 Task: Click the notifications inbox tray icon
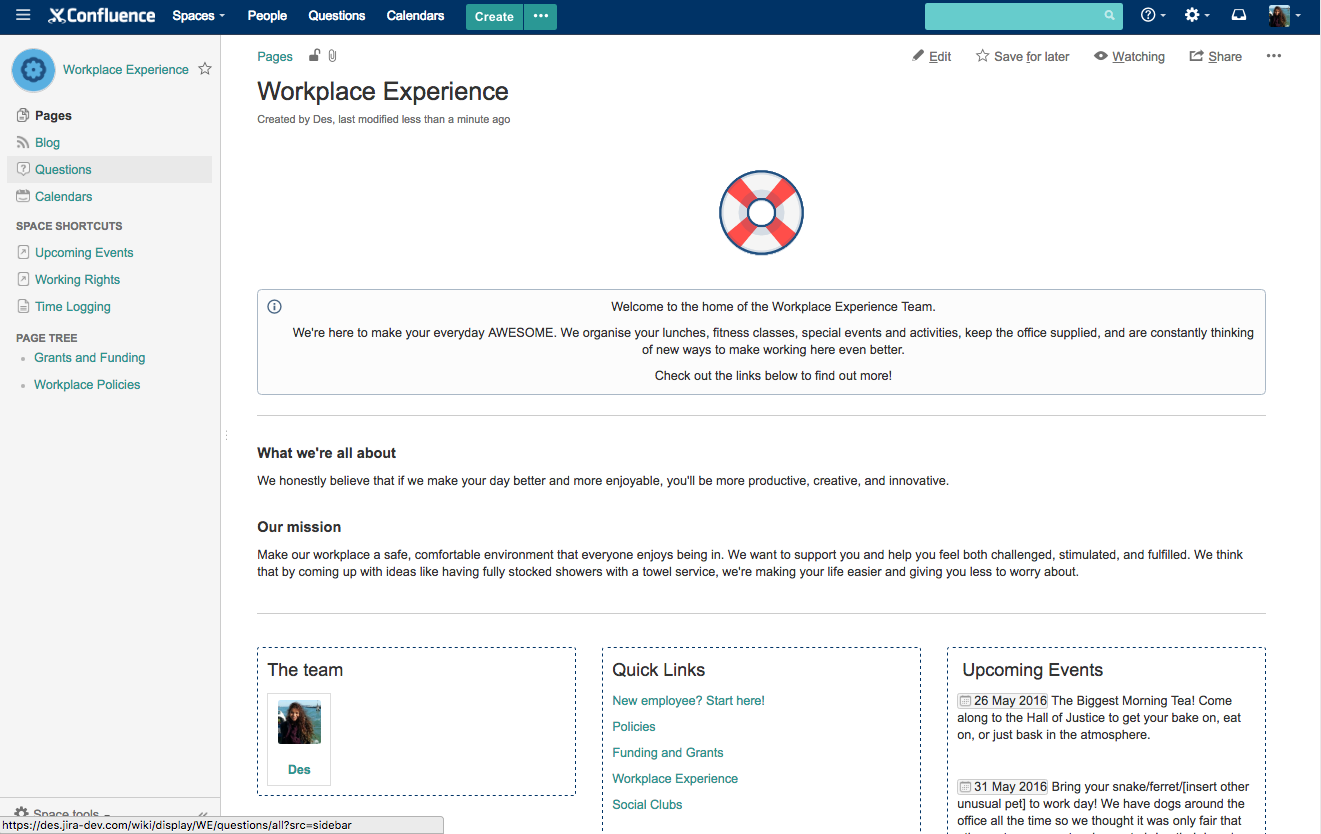coord(1238,15)
